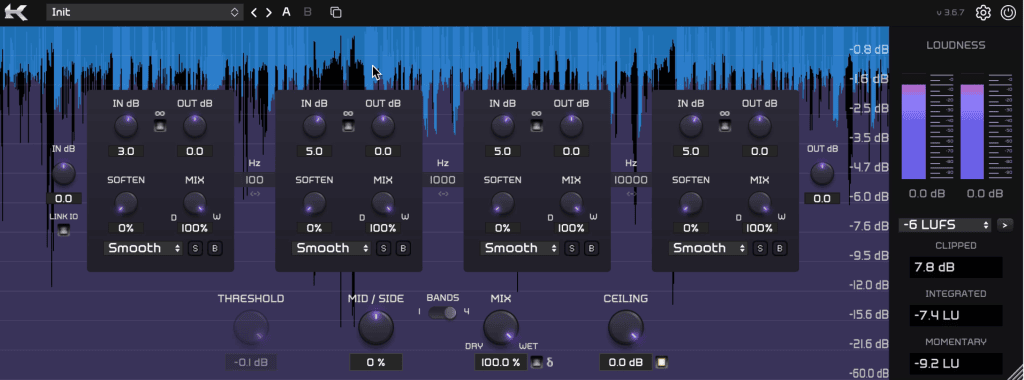The height and width of the screenshot is (380, 1024).
Task: Click the THRESHOLD knob
Action: click(251, 328)
